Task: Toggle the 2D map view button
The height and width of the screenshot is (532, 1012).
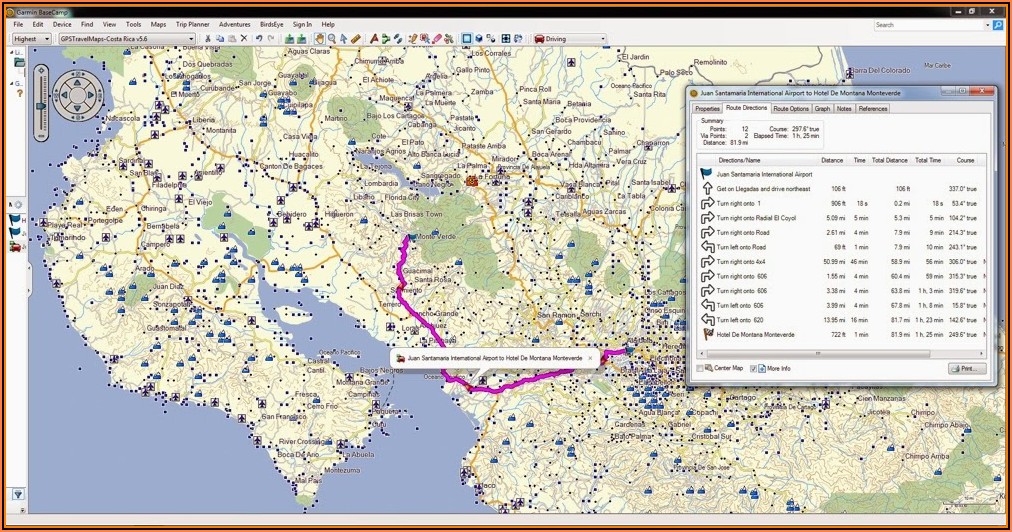Action: [x=466, y=39]
